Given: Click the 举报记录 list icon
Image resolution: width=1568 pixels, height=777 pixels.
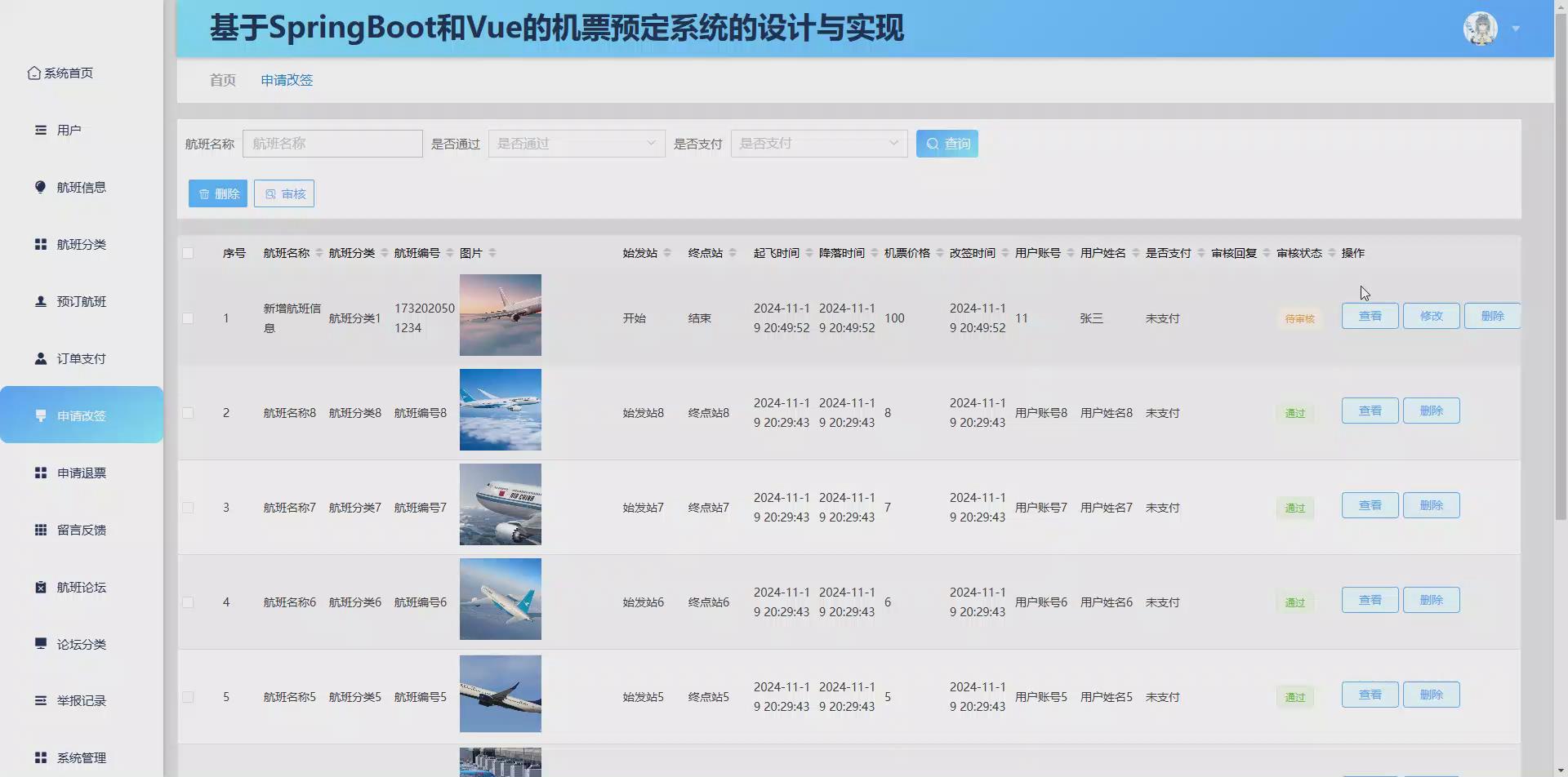Looking at the screenshot, I should coord(40,700).
